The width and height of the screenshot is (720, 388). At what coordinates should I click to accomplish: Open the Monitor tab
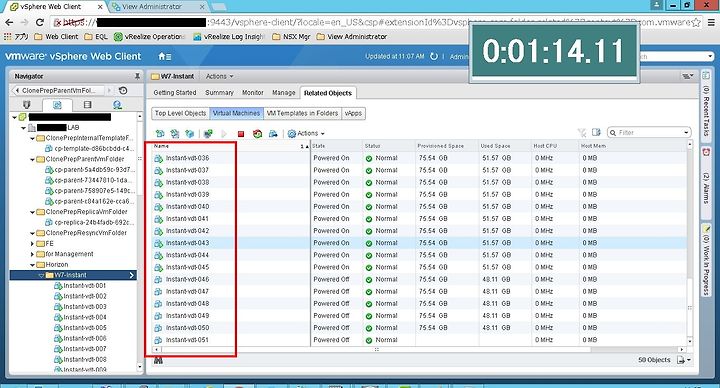pos(253,93)
